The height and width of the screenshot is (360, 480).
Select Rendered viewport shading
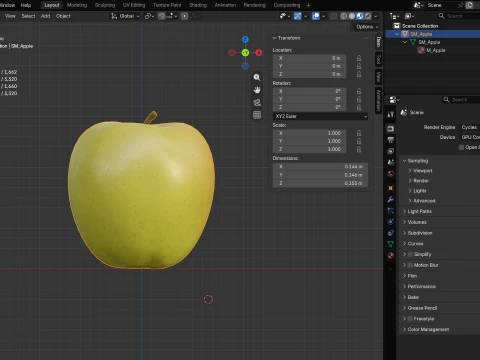368,16
